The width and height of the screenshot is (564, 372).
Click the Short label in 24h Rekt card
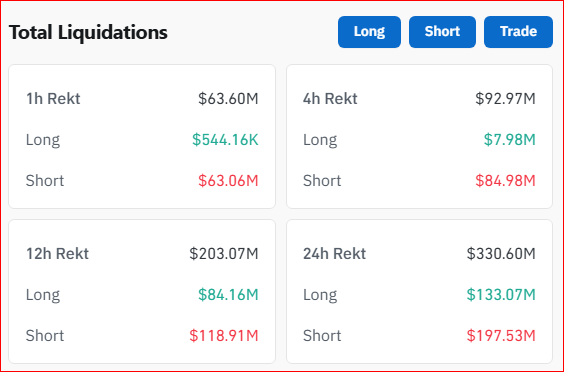[322, 336]
